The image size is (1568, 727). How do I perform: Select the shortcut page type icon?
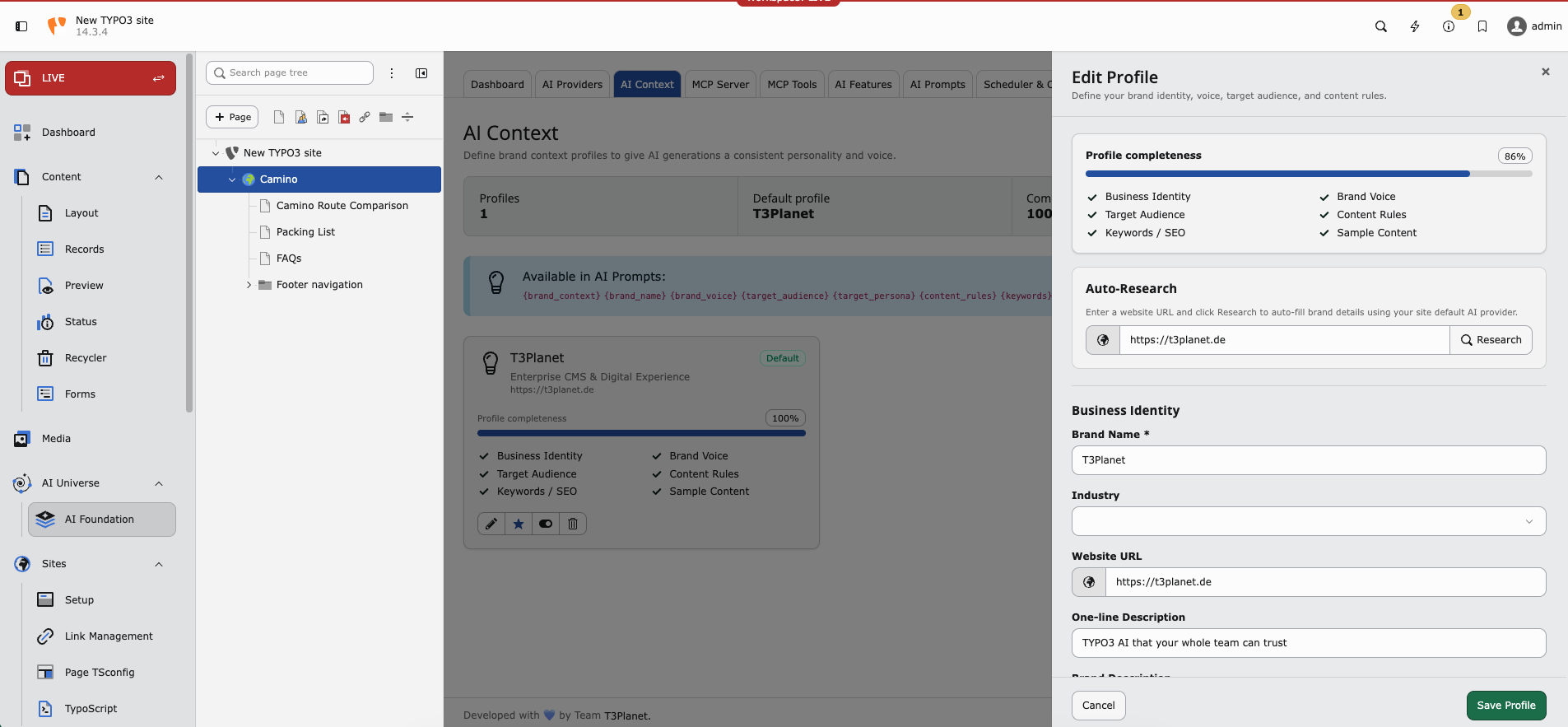pos(323,117)
